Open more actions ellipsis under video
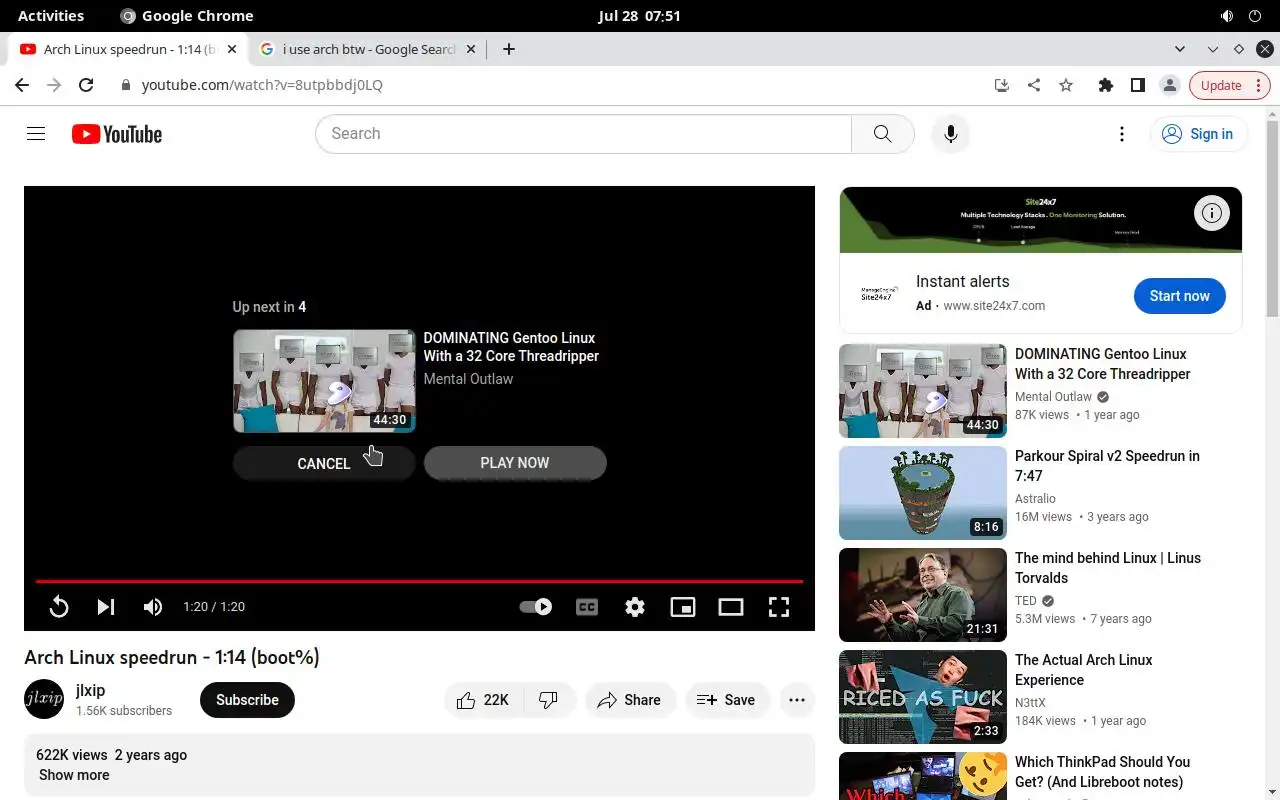This screenshot has width=1280, height=800. point(797,700)
